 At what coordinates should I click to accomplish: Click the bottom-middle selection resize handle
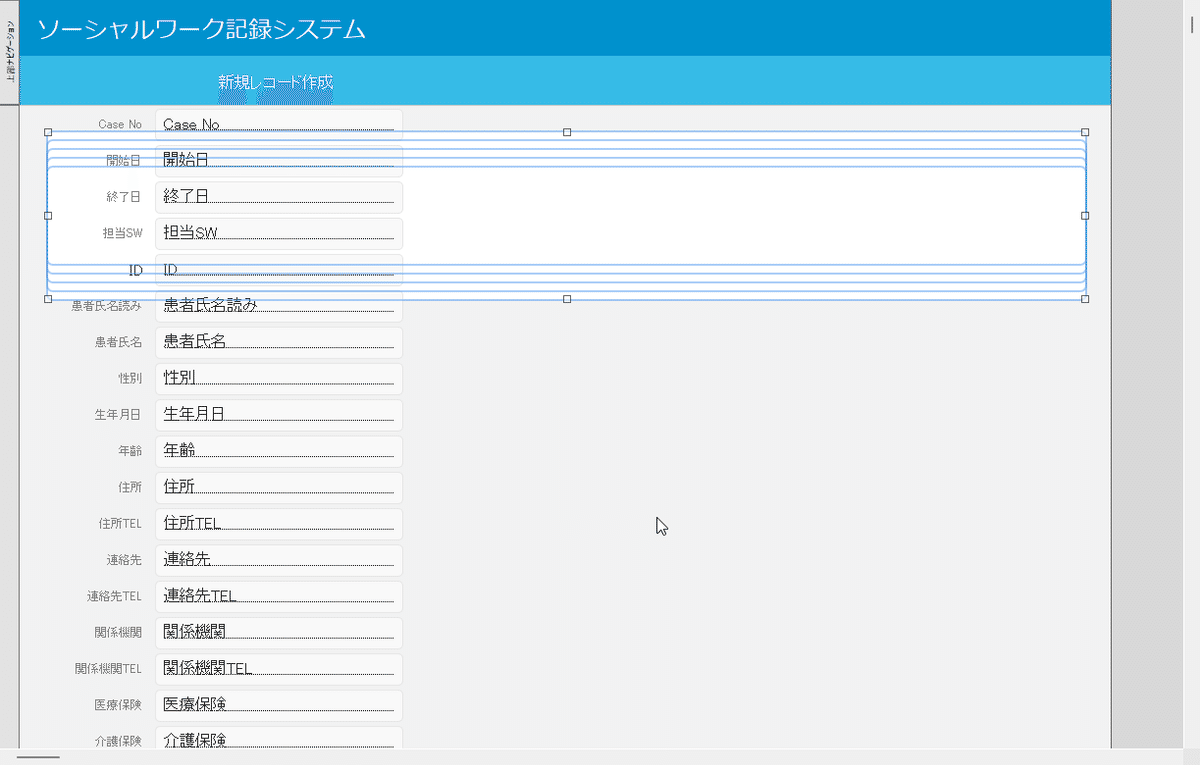pos(567,298)
